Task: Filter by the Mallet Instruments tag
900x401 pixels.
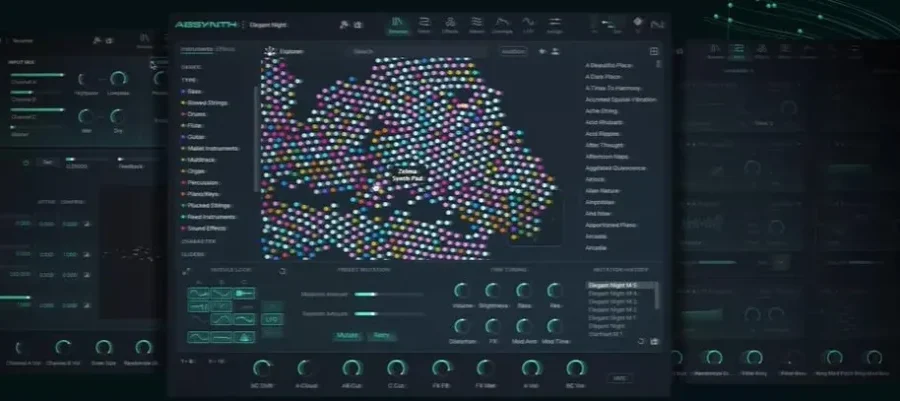Action: tap(211, 149)
